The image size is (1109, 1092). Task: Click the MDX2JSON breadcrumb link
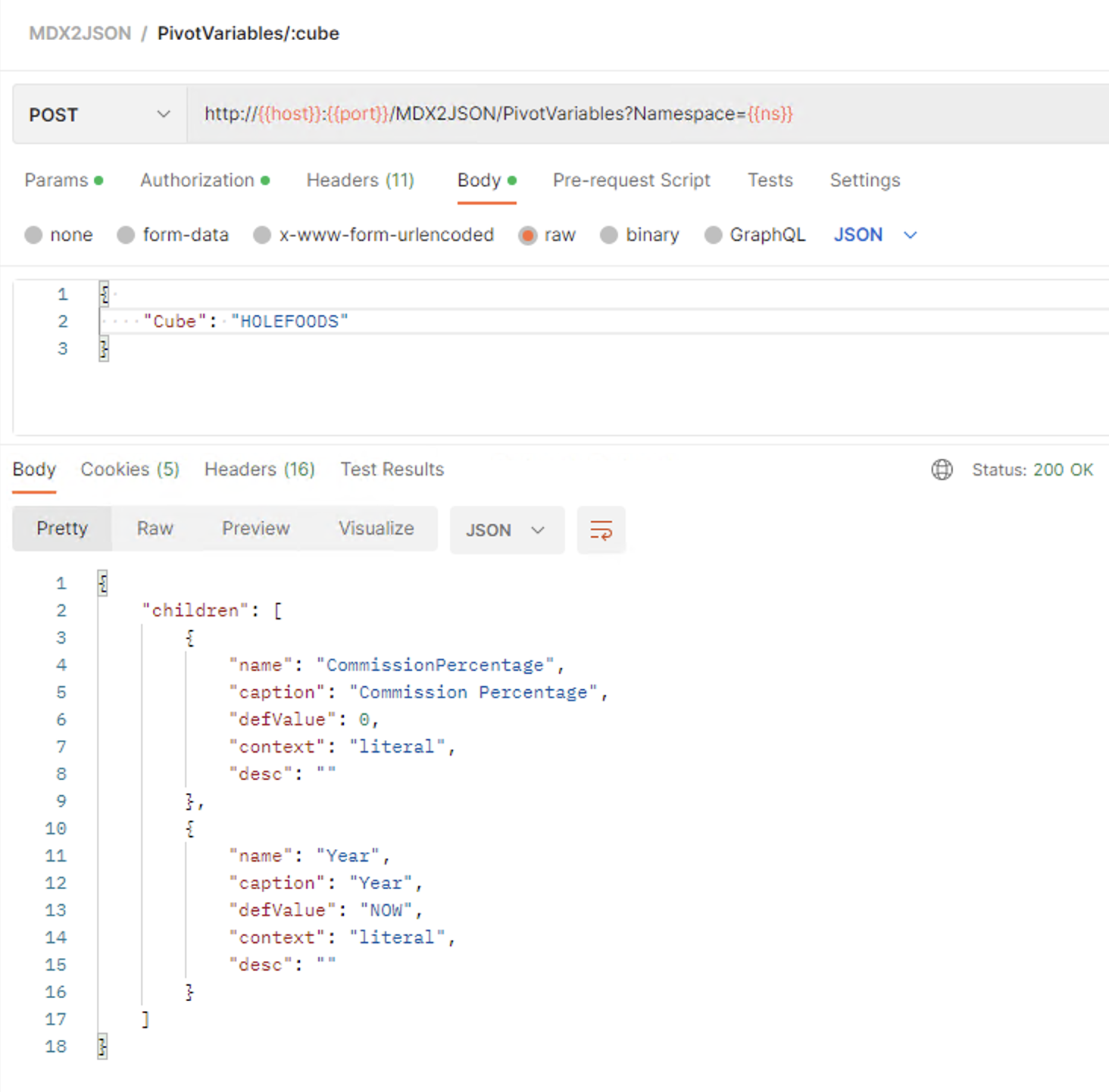pyautogui.click(x=80, y=33)
